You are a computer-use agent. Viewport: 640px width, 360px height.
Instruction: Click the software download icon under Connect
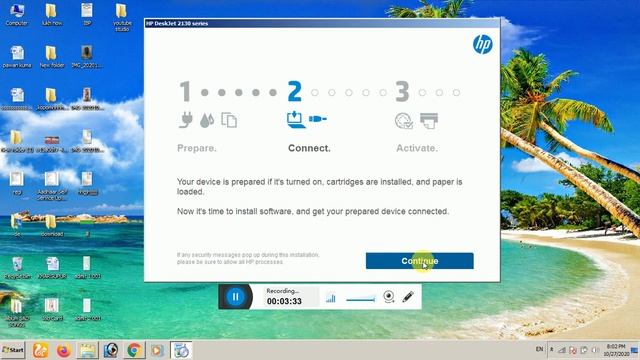(x=296, y=120)
